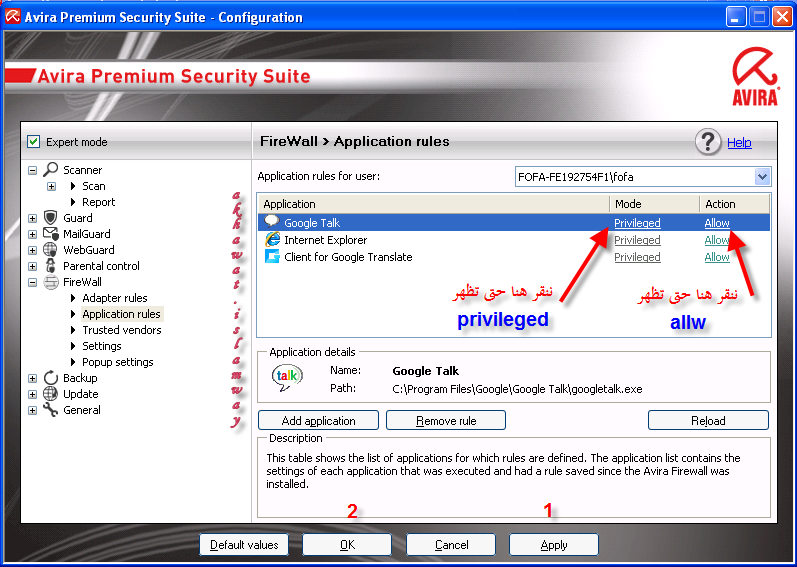797x567 pixels.
Task: Expand the MailGuard tree node
Action: pyautogui.click(x=33, y=234)
